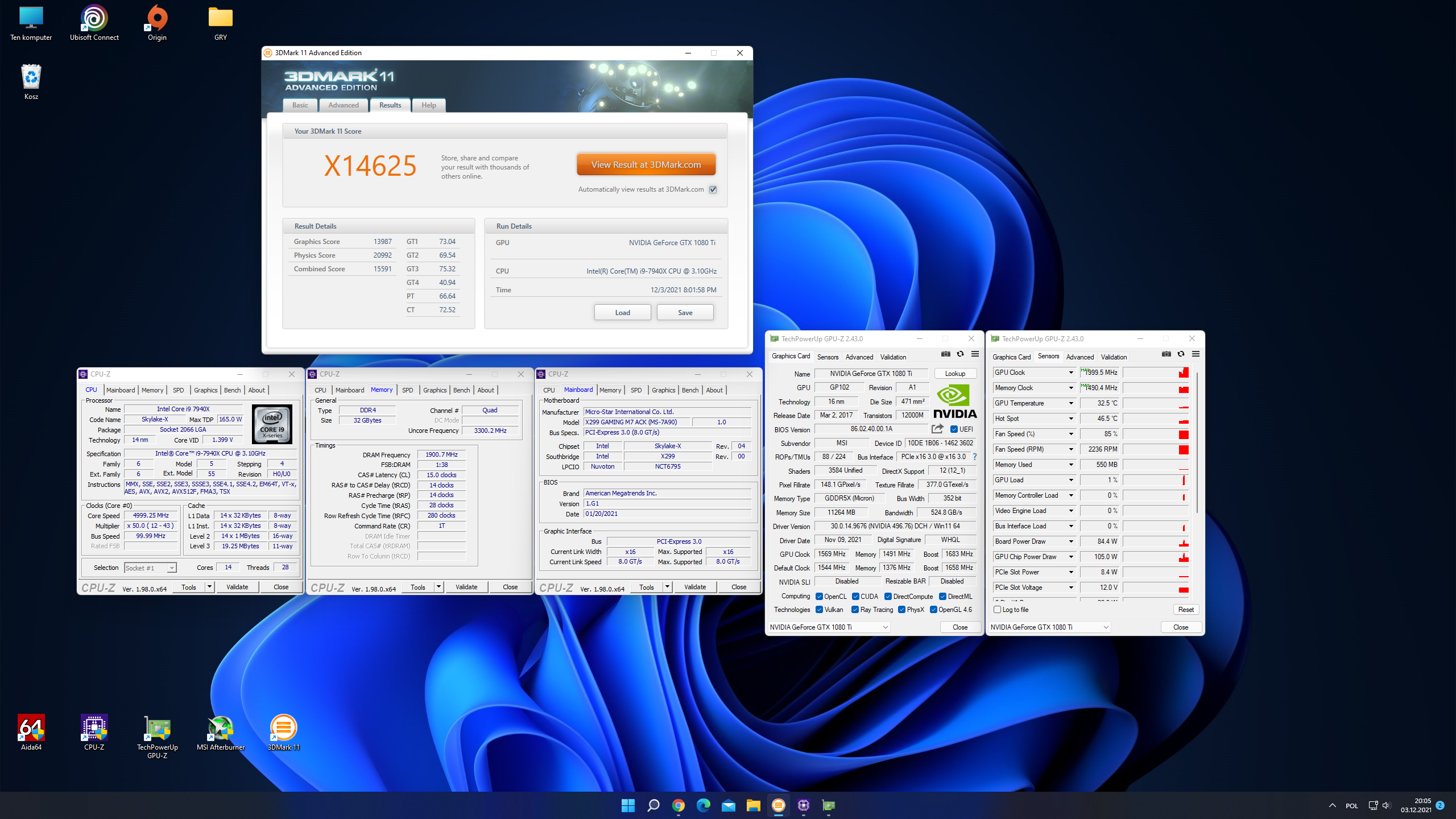The image size is (1456, 819).
Task: Open the GPU Clock sensor dropdown
Action: pos(1071,373)
